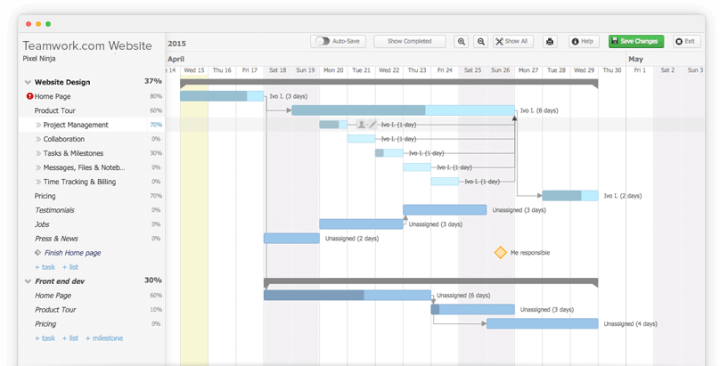Click the Website Design summary bar
This screenshot has height=366, width=720.
click(x=389, y=83)
